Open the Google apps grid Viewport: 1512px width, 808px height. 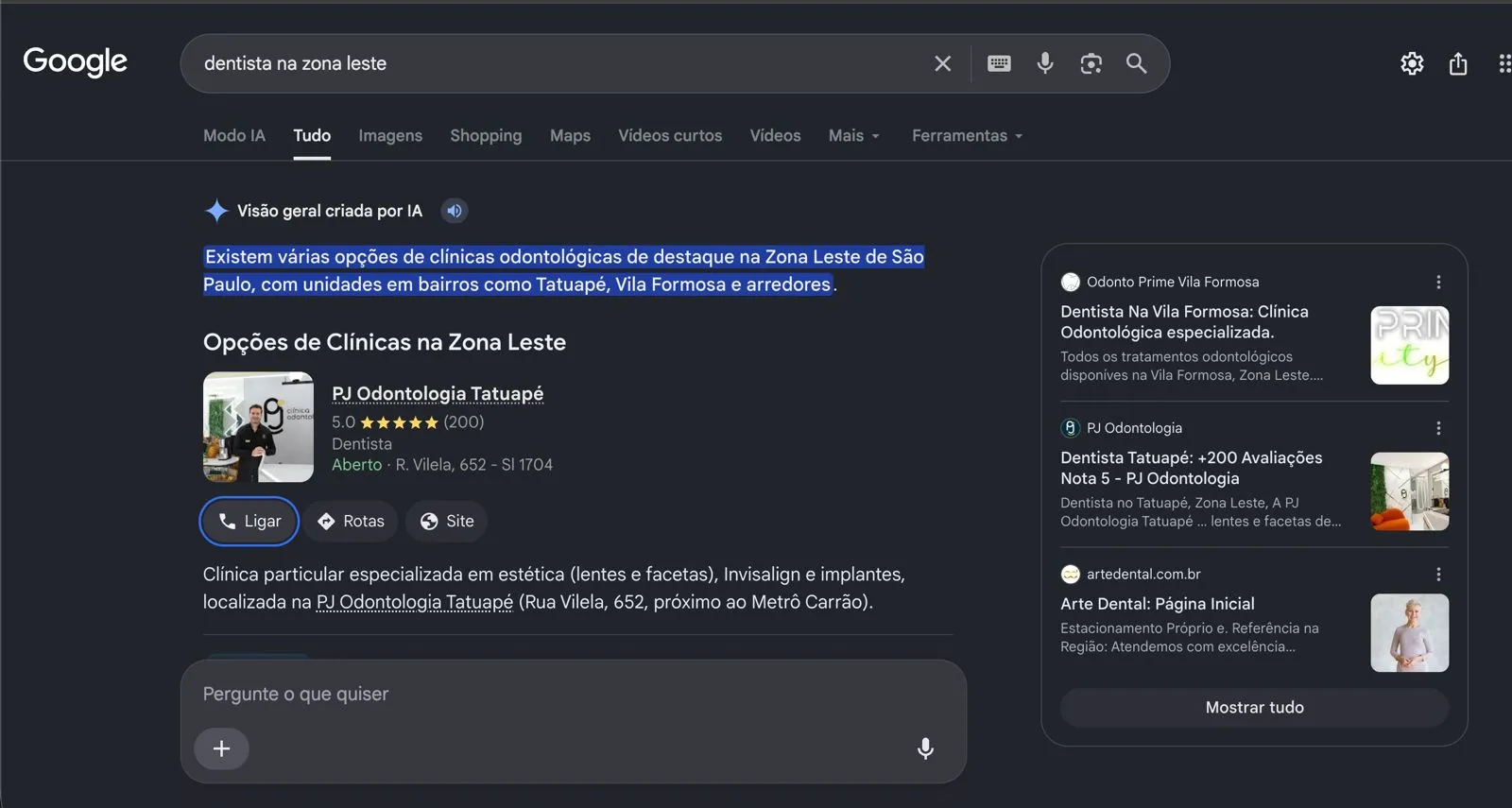[1503, 63]
